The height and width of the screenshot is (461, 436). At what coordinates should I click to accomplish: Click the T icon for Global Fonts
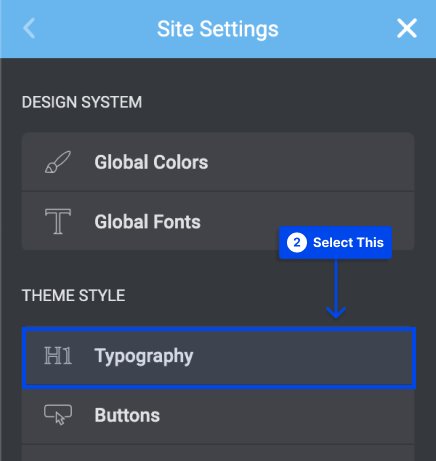(58, 221)
